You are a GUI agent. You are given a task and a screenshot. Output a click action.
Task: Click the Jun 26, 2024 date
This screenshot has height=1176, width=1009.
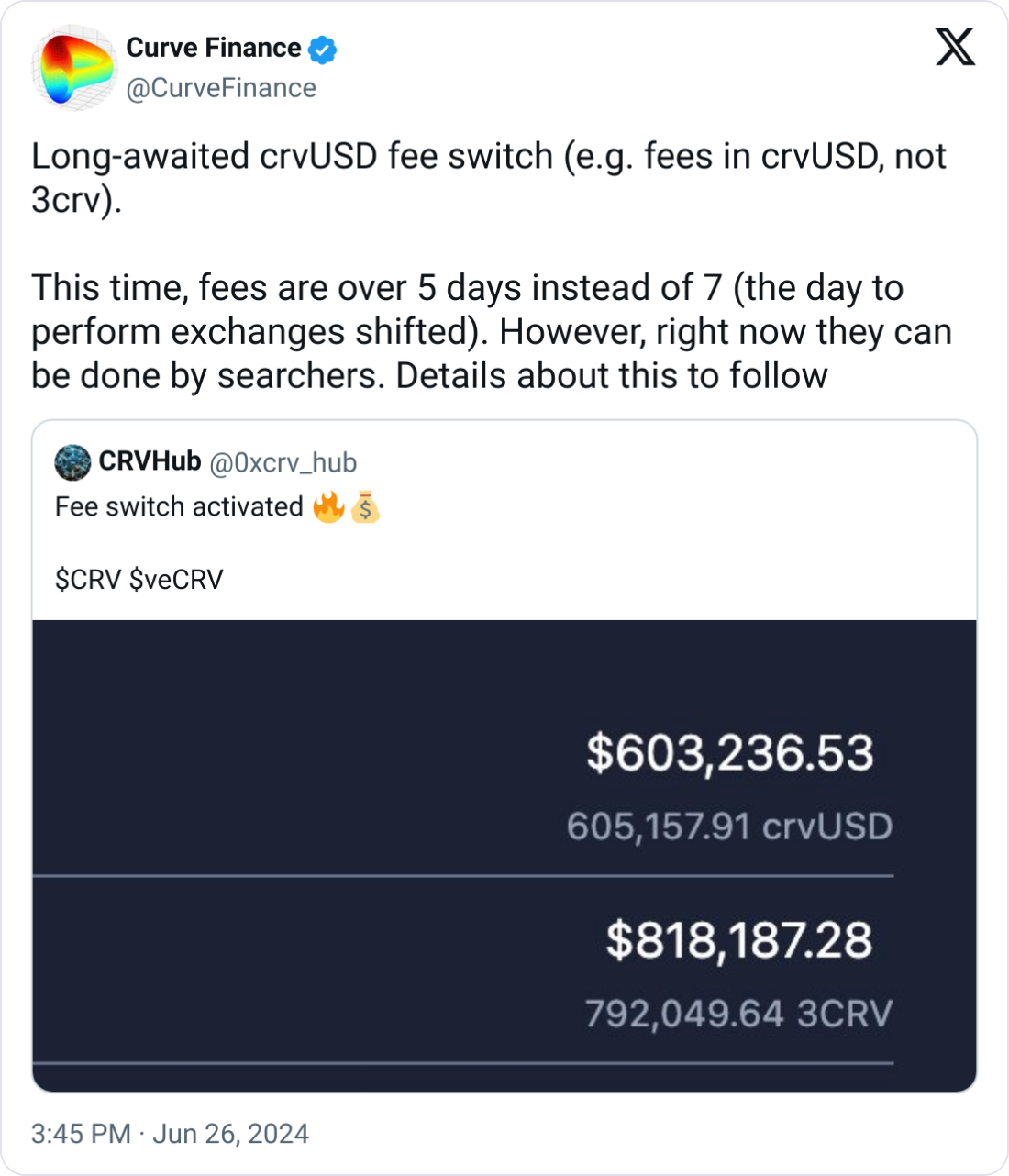click(x=230, y=1134)
